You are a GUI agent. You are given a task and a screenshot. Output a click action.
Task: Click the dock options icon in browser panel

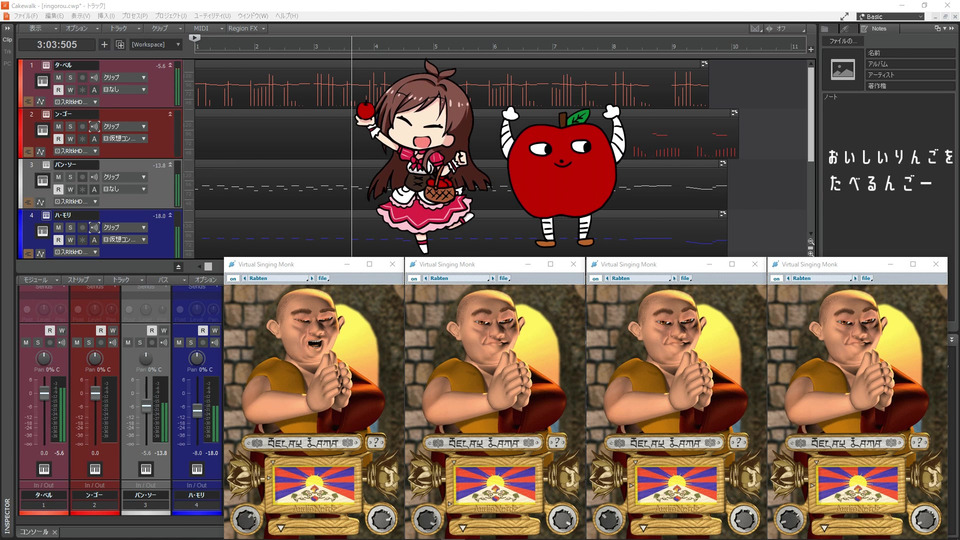pos(937,28)
